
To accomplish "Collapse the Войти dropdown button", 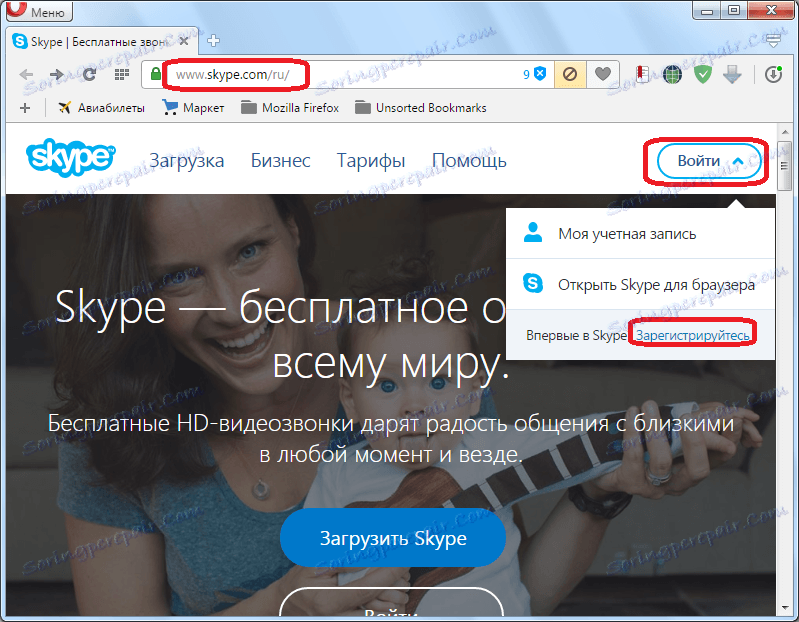I will [x=710, y=161].
